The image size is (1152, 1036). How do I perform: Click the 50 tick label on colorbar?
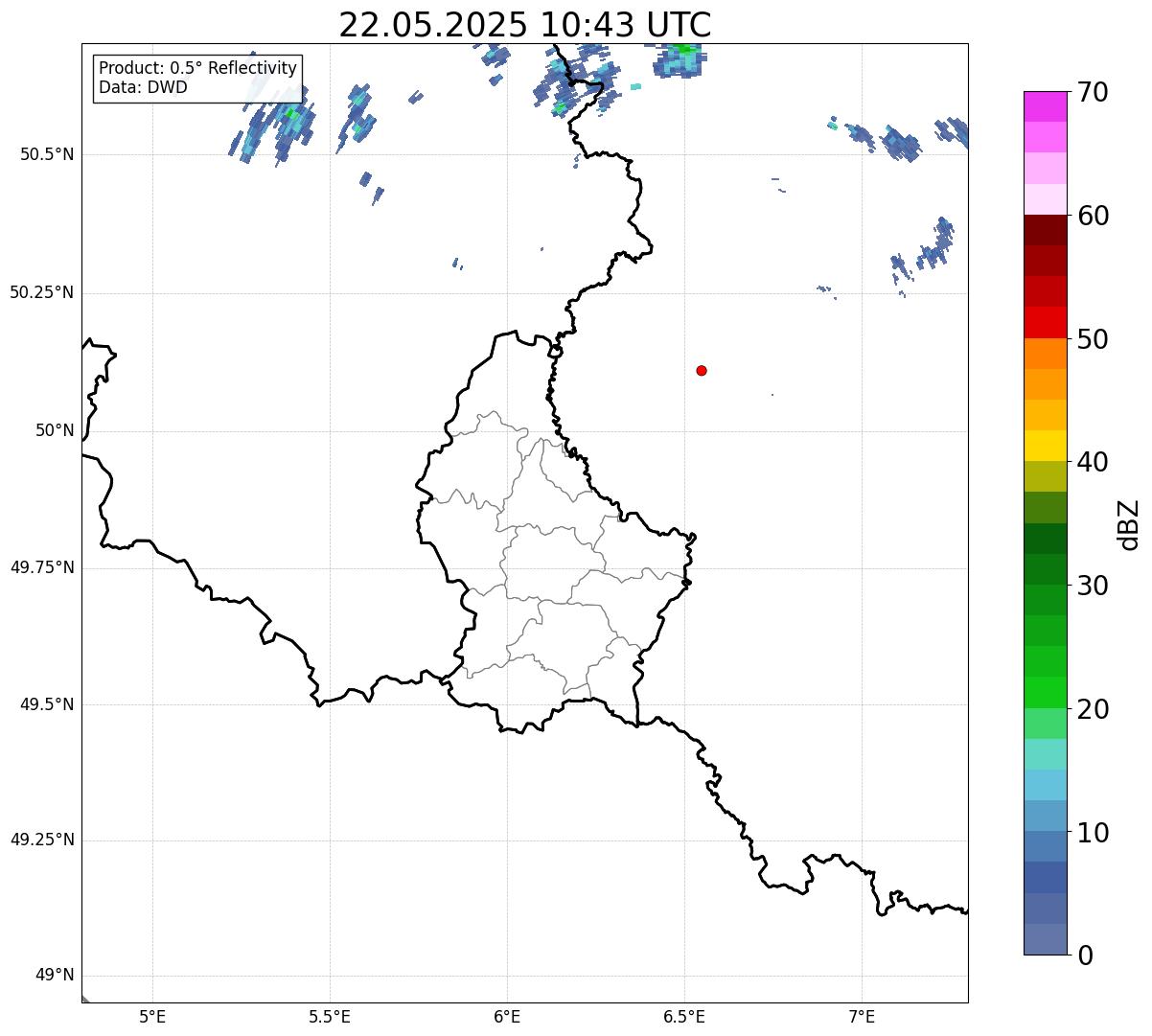[1093, 339]
